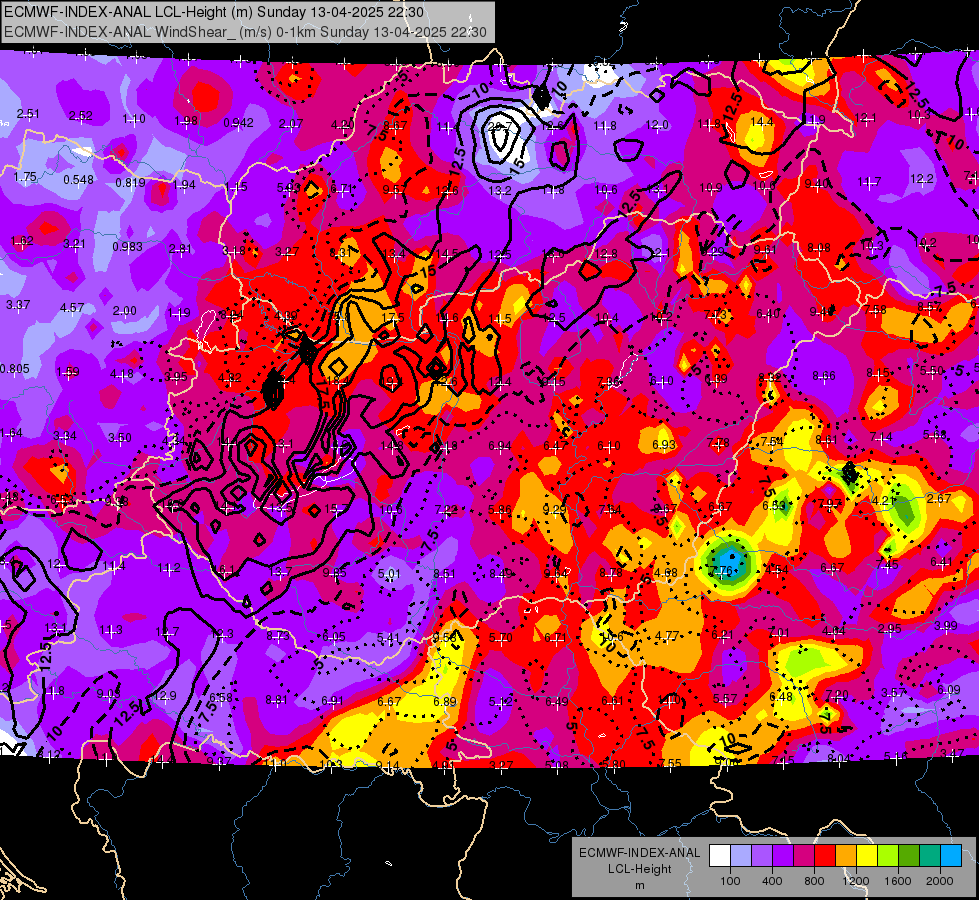Click the wind shear value 0.805
The height and width of the screenshot is (900, 979).
tap(14, 368)
